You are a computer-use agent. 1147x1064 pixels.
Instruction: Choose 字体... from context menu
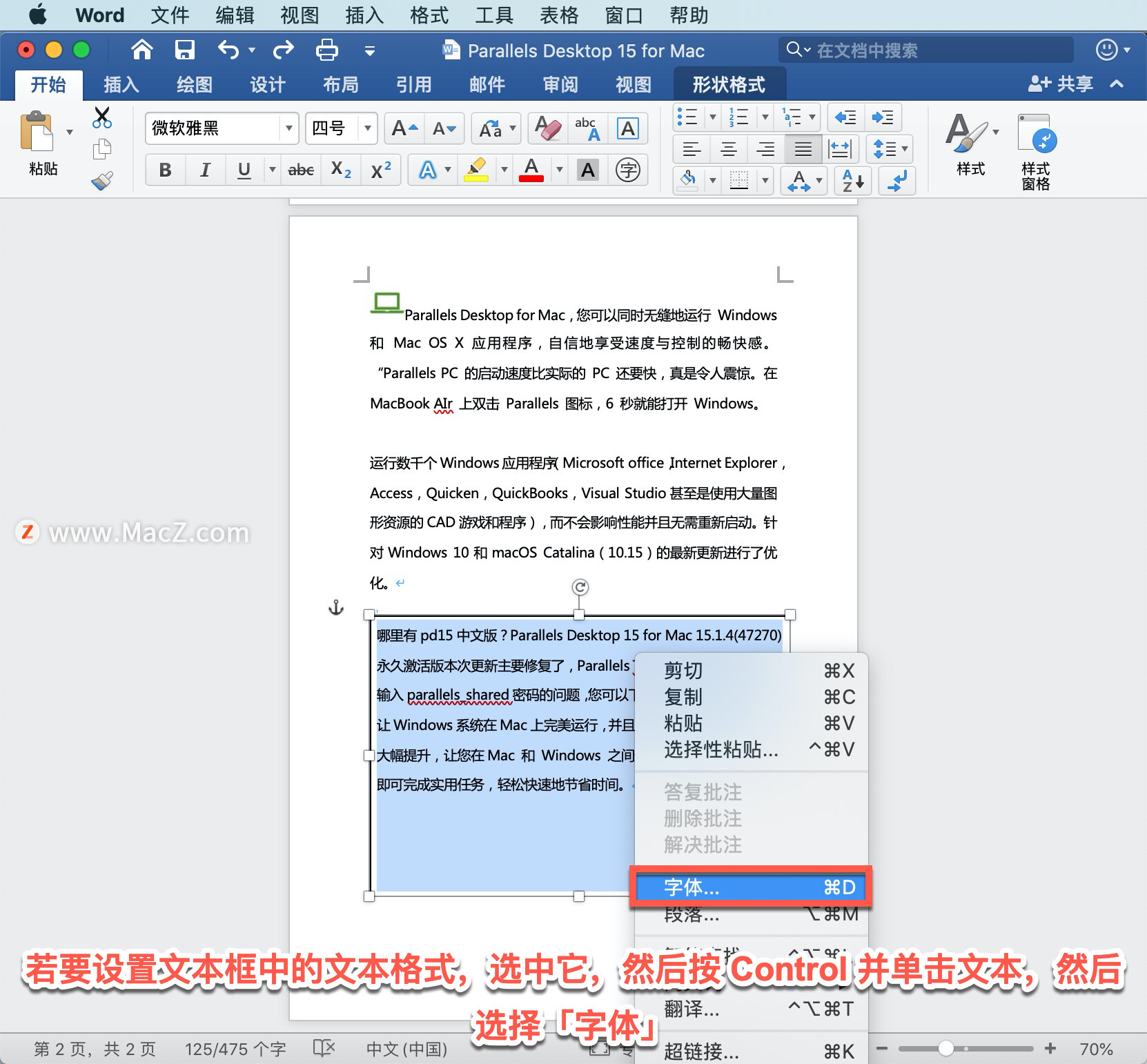tap(751, 887)
